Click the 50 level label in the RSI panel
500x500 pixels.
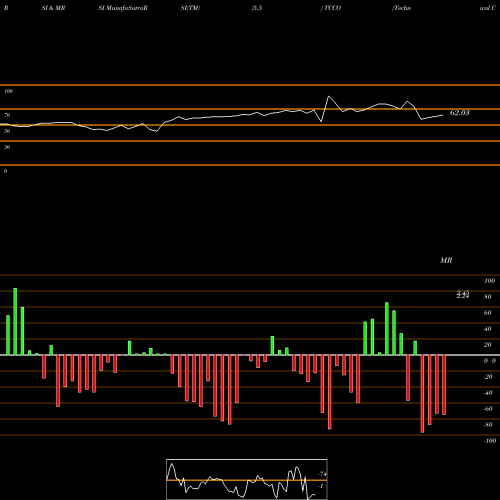(7, 131)
